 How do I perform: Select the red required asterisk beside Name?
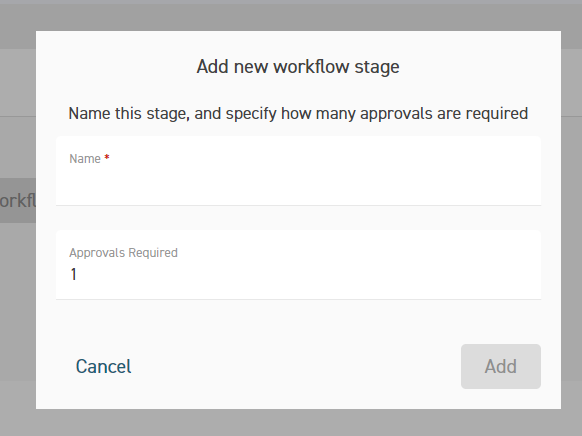[107, 157]
